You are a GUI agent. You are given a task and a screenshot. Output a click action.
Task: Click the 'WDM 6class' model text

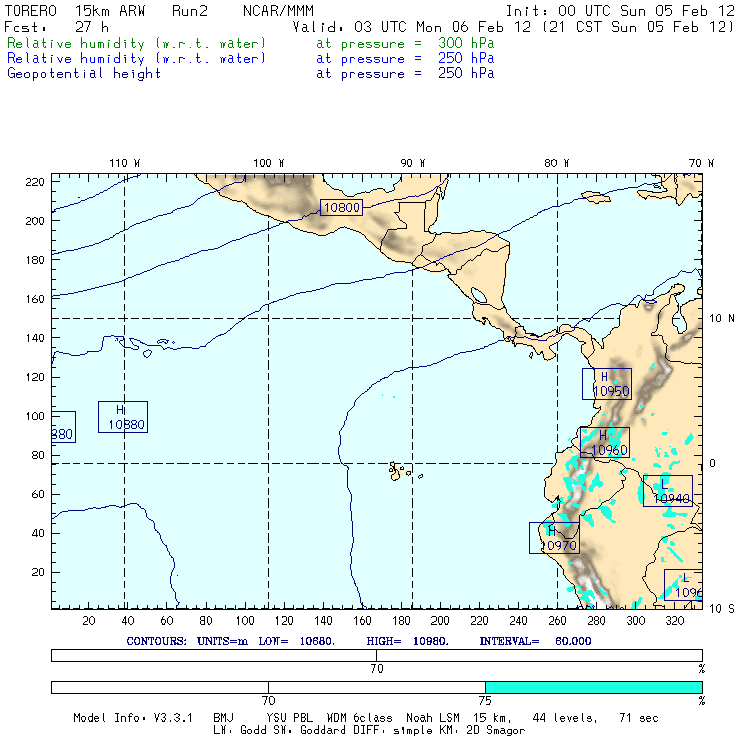359,718
